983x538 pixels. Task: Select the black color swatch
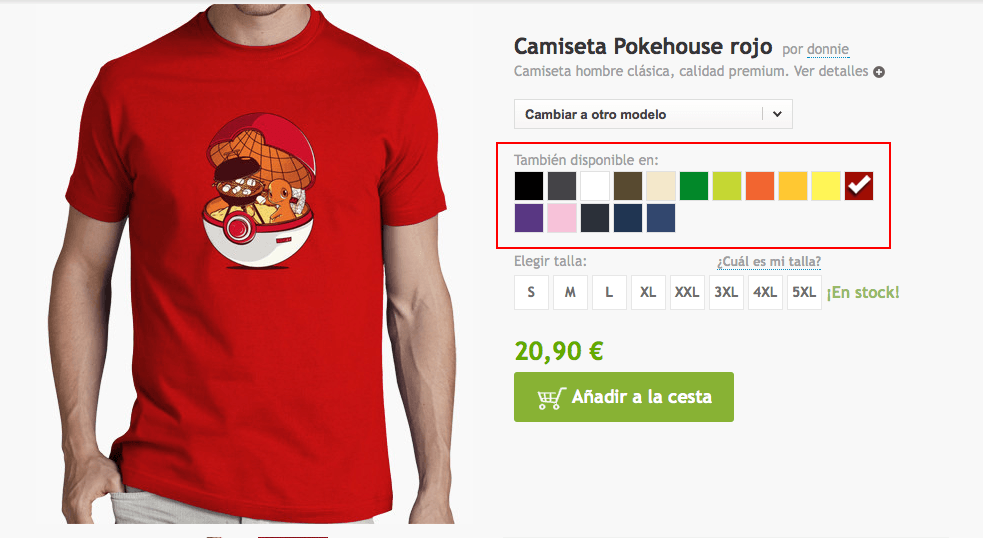click(x=529, y=186)
